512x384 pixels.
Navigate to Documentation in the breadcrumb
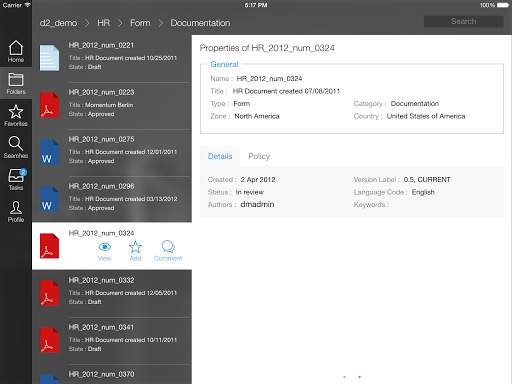(200, 23)
